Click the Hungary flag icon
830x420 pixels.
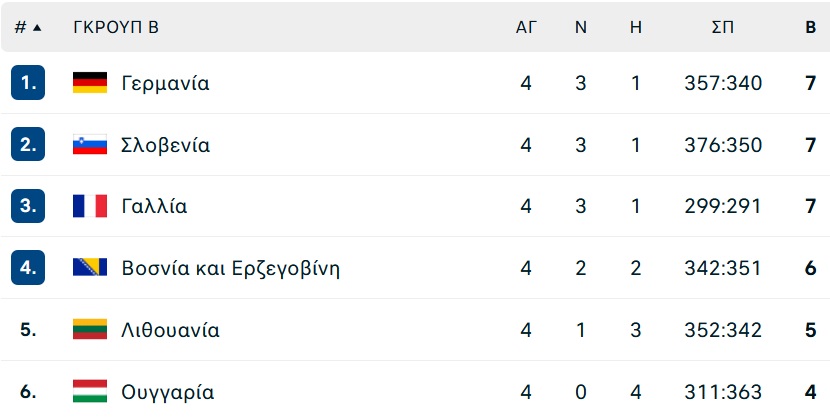pos(90,391)
